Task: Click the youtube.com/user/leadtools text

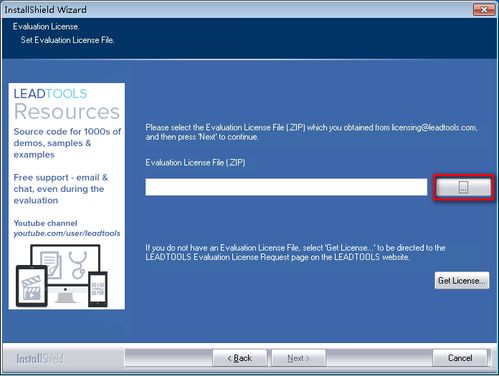Action: pos(67,233)
